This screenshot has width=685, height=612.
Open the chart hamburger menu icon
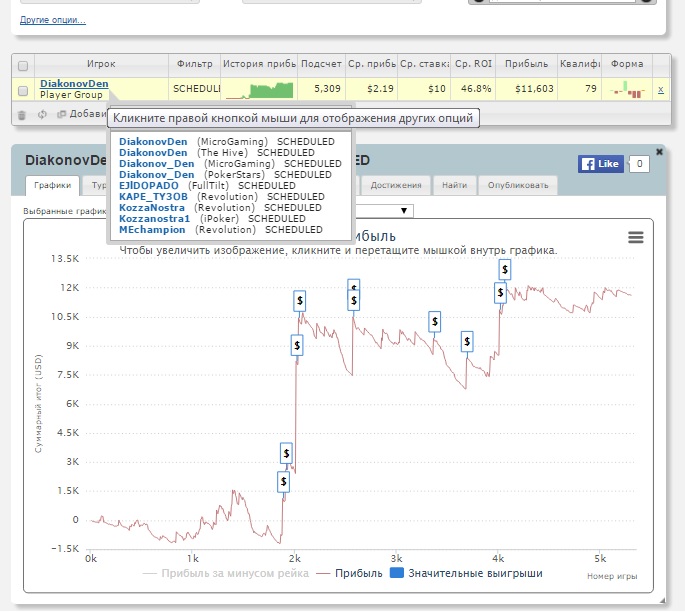pyautogui.click(x=636, y=237)
